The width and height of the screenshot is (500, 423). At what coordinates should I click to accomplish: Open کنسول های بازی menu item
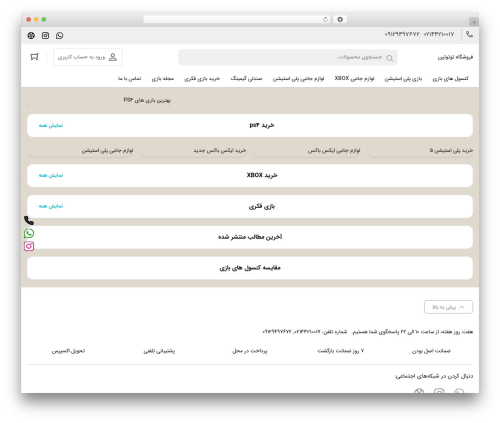[x=450, y=79]
